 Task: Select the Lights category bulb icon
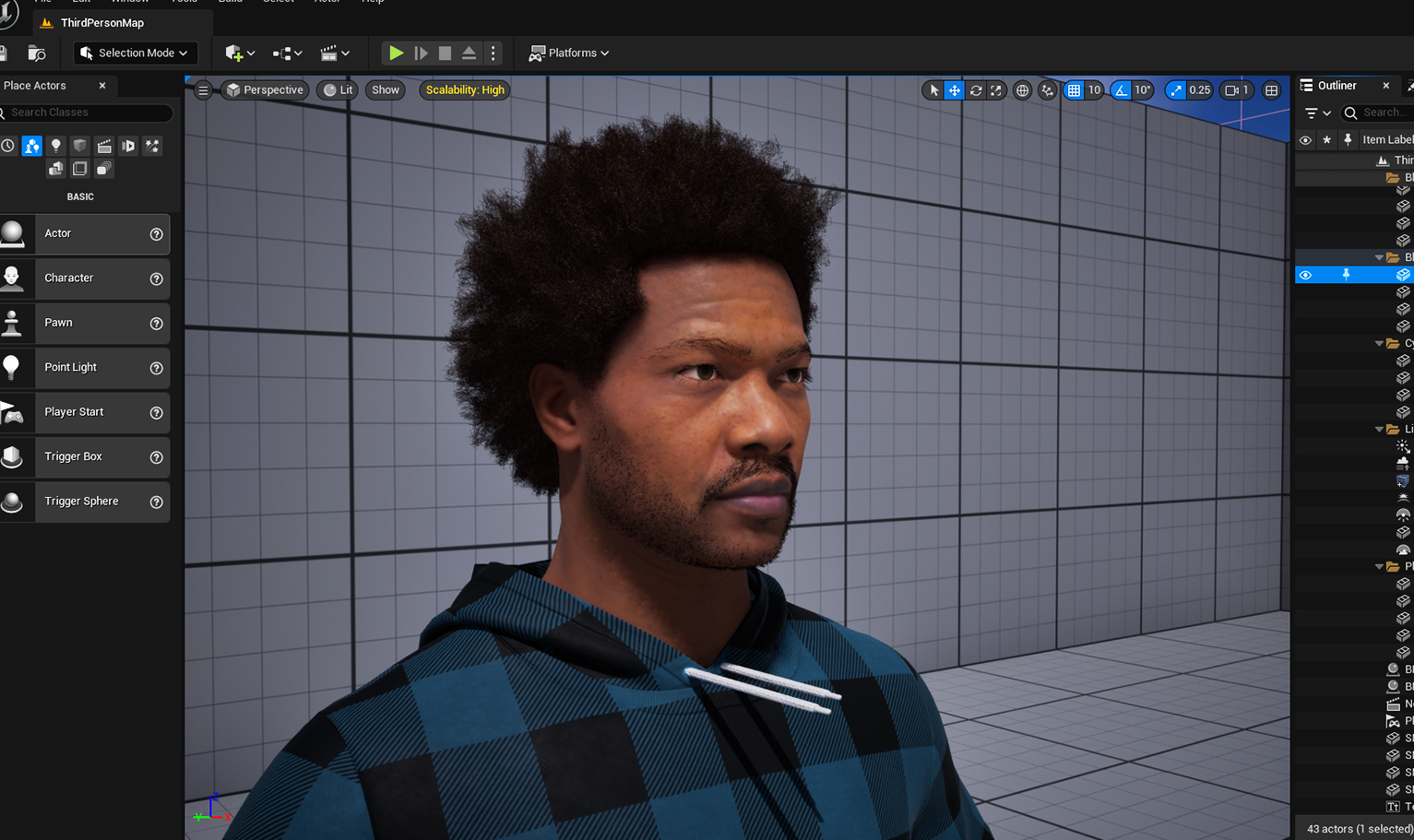pos(56,146)
